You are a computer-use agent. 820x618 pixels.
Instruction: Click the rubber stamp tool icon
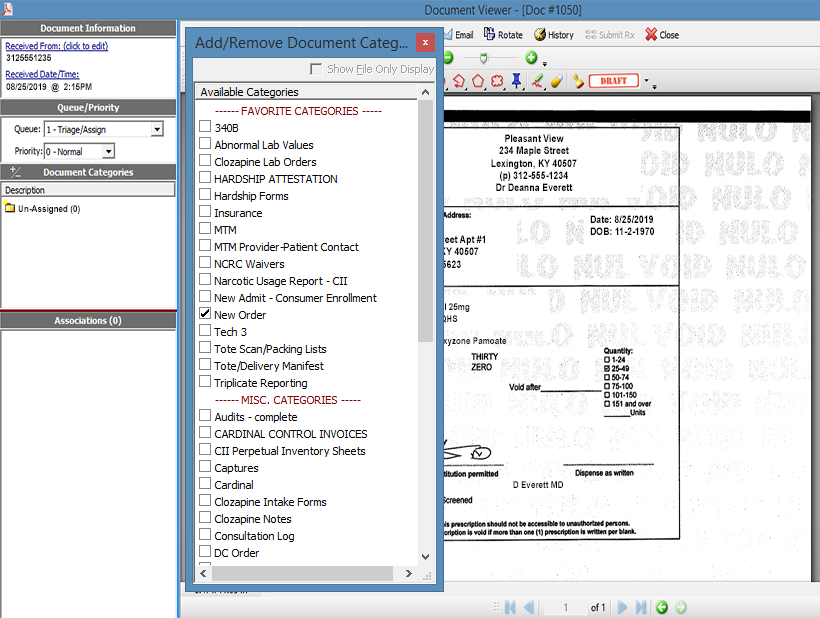pos(578,81)
